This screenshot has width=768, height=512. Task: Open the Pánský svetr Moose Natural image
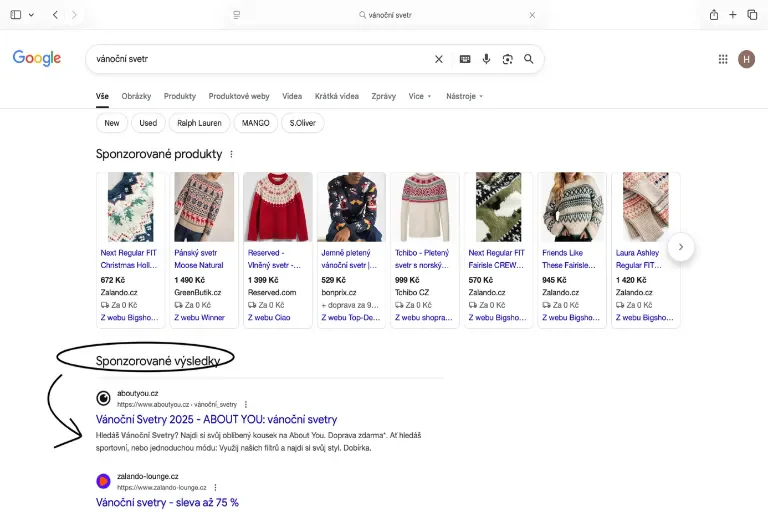(x=204, y=207)
